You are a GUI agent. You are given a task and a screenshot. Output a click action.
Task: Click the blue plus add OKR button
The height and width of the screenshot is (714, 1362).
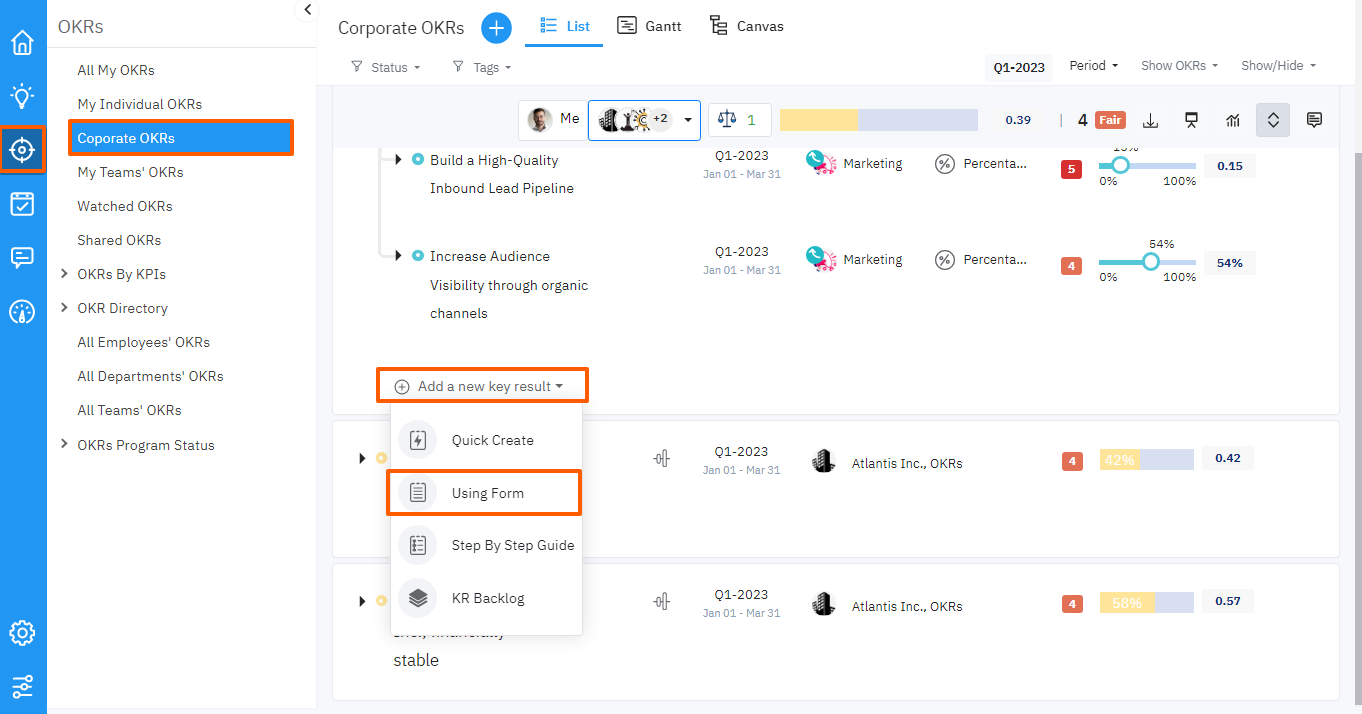pyautogui.click(x=496, y=27)
